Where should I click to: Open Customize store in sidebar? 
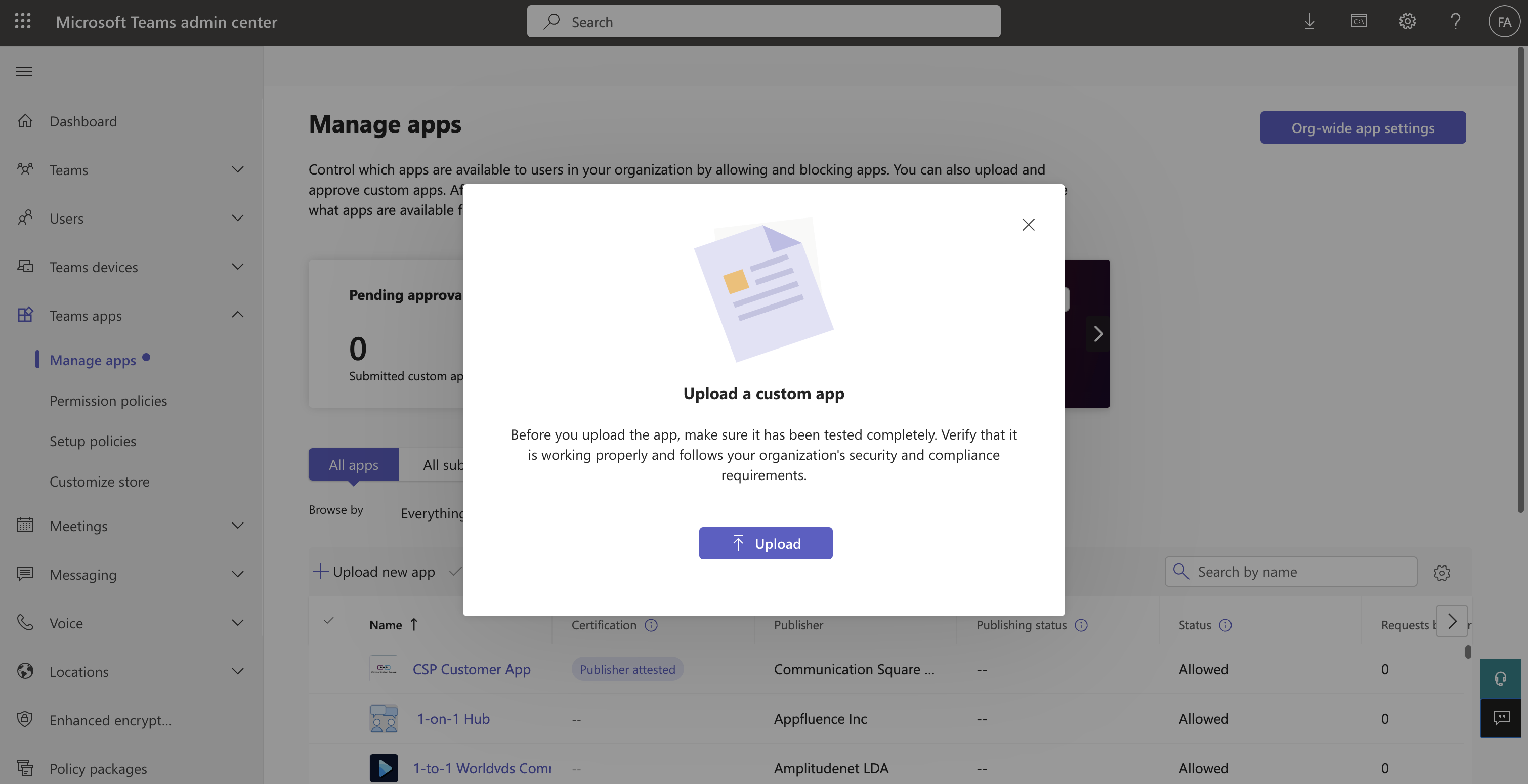pyautogui.click(x=99, y=482)
